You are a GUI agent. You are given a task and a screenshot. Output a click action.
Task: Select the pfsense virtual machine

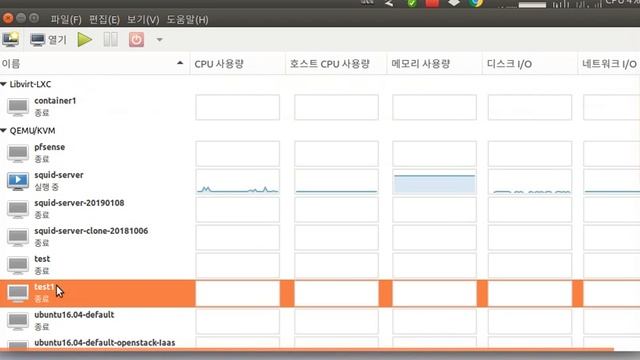320,153
